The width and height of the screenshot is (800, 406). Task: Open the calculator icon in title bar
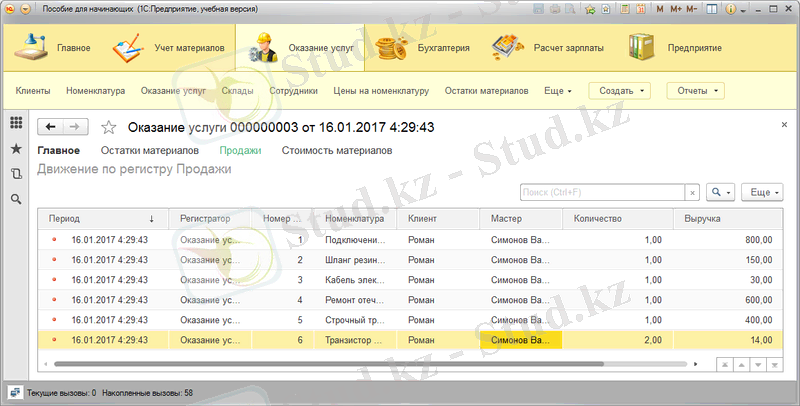(x=624, y=9)
